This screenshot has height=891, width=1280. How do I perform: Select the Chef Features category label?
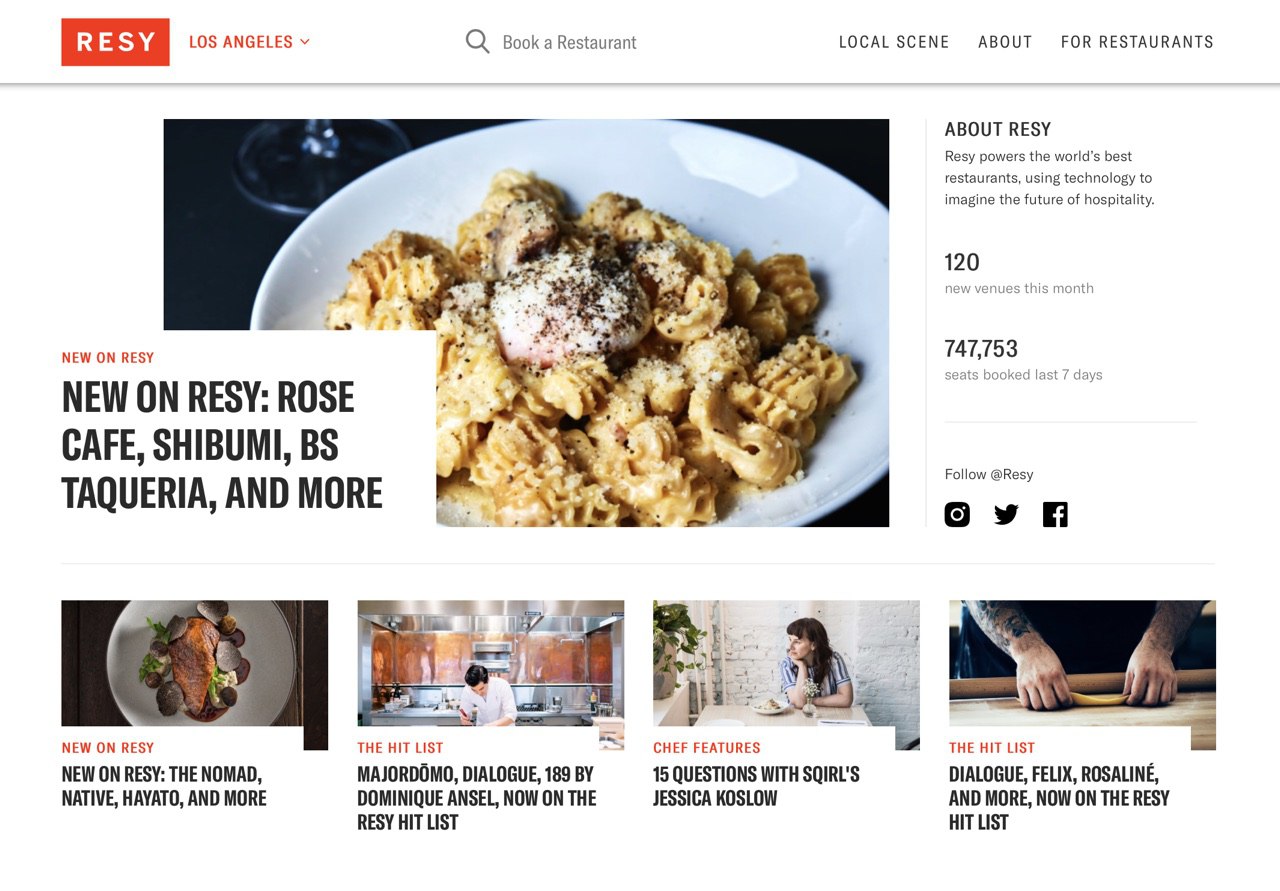coord(707,748)
